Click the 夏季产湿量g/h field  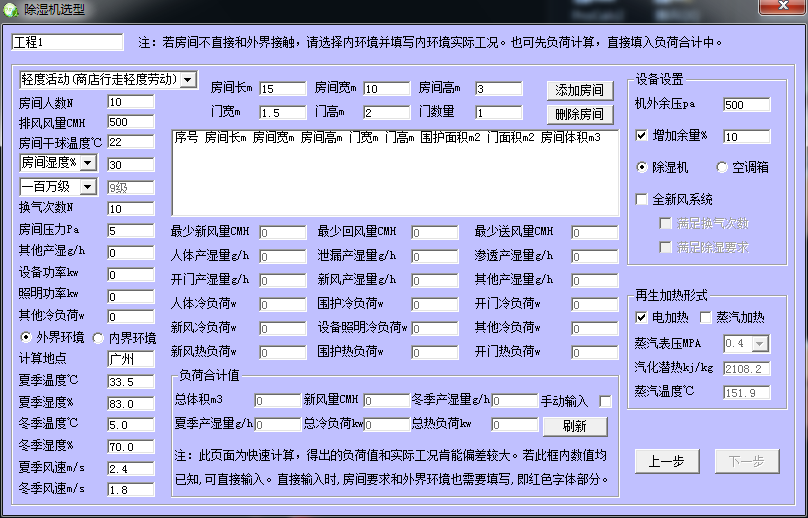(277, 425)
